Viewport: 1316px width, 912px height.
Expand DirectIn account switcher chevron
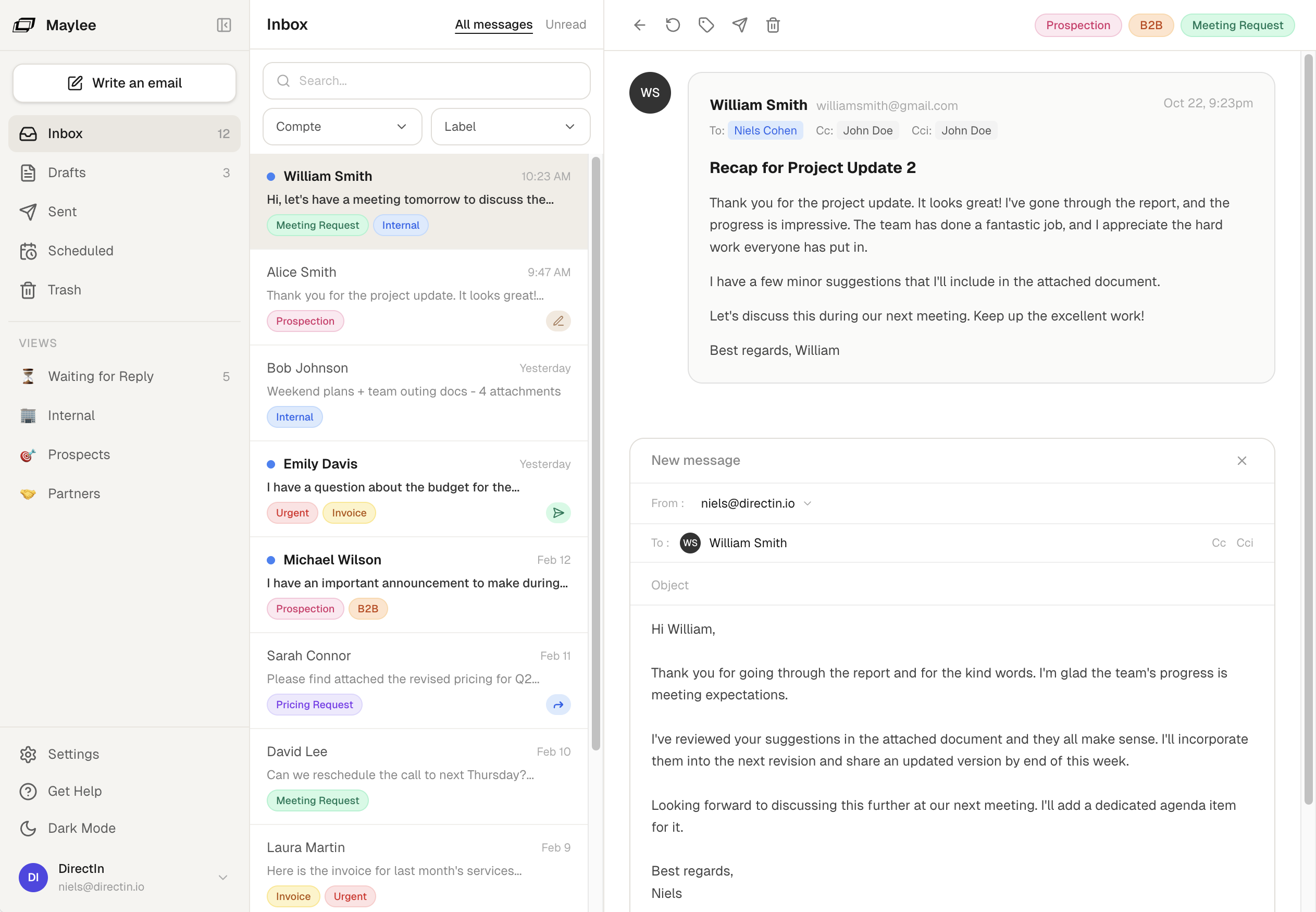click(x=223, y=877)
